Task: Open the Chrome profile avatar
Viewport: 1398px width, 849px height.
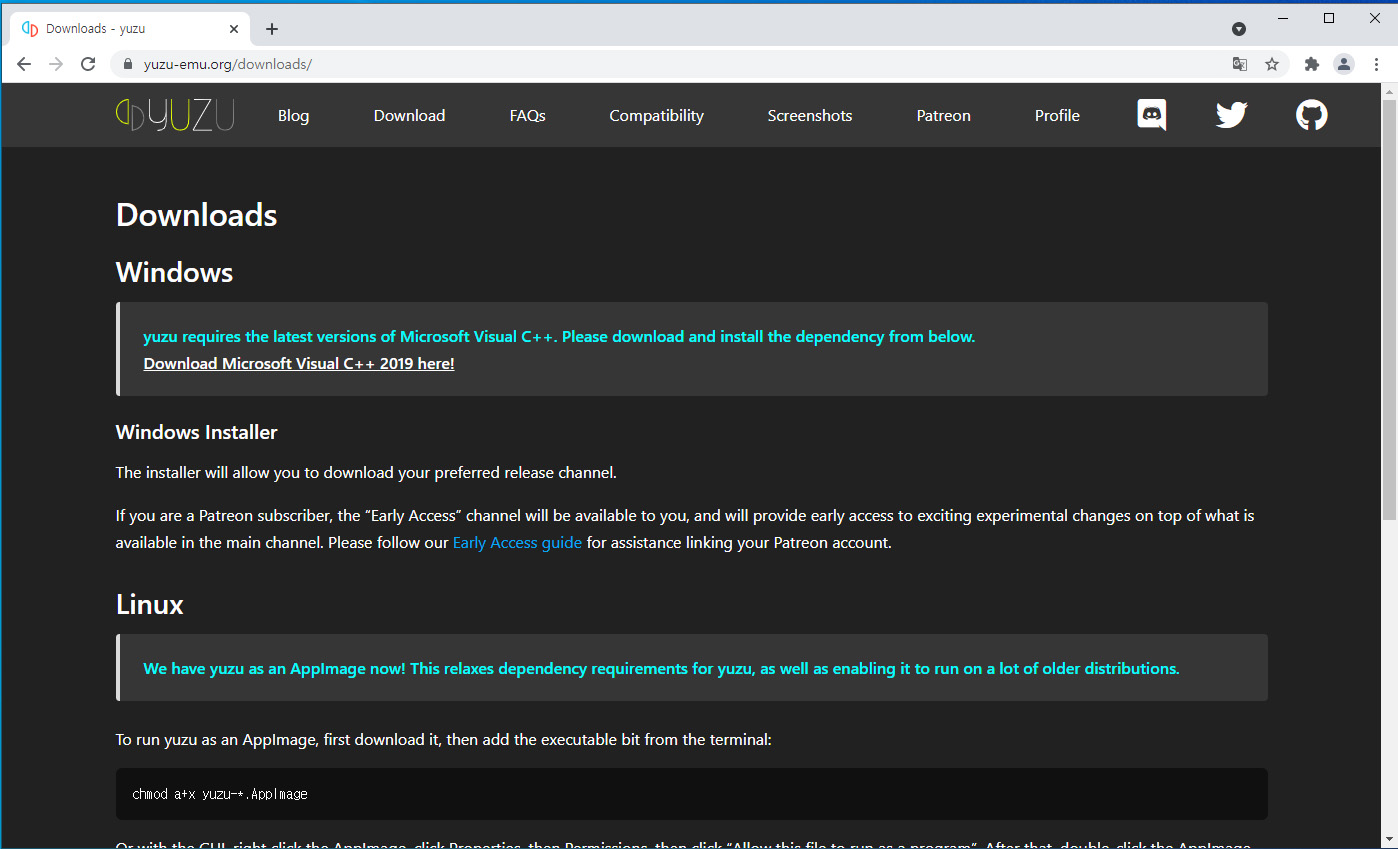Action: (x=1344, y=64)
